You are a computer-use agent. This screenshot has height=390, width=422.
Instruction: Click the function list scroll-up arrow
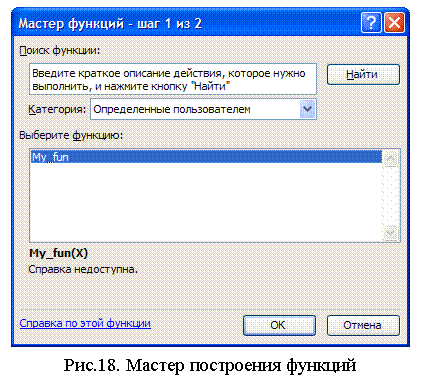tap(390, 158)
